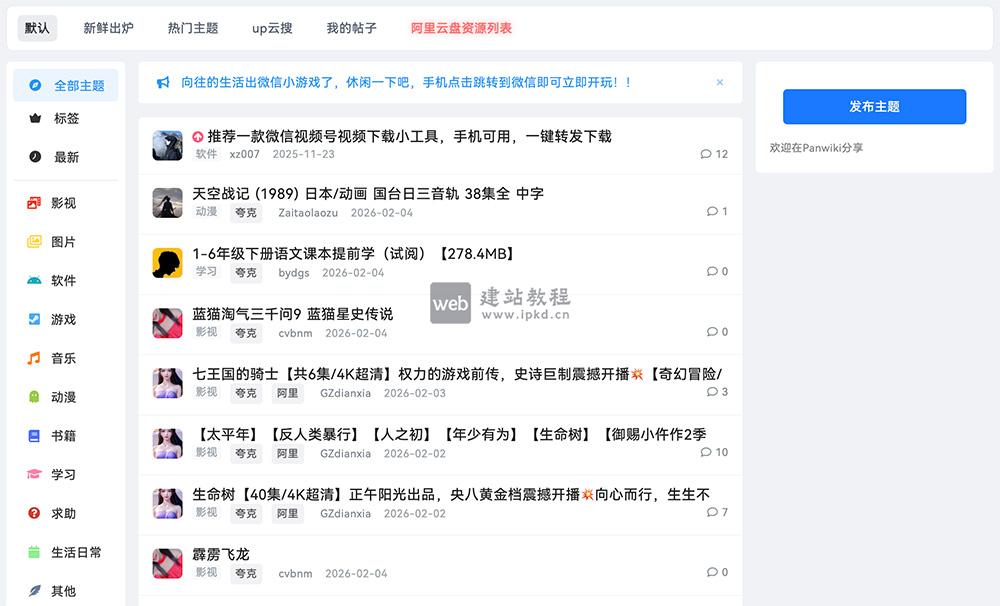This screenshot has height=606, width=1000.
Task: View comments on the 霹雳飞龙 post
Action: coord(712,572)
